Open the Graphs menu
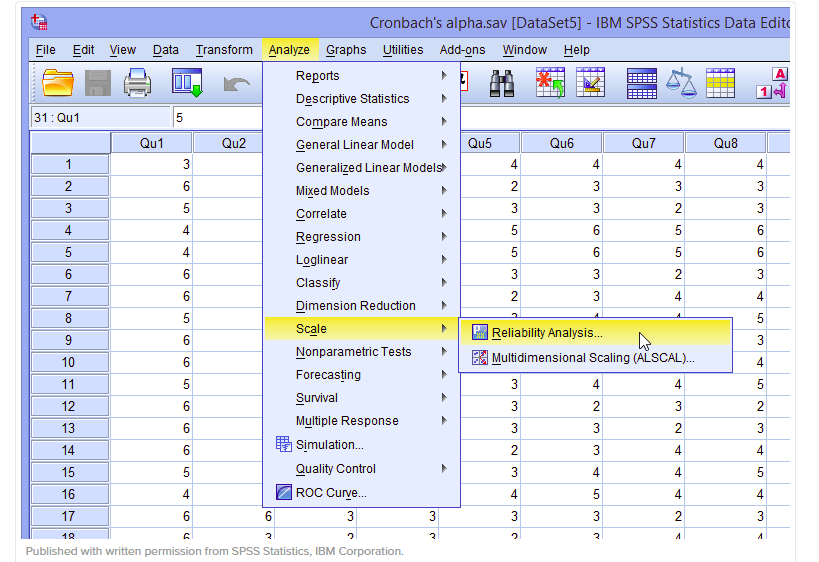Screen dimensions: 819x562 346,50
